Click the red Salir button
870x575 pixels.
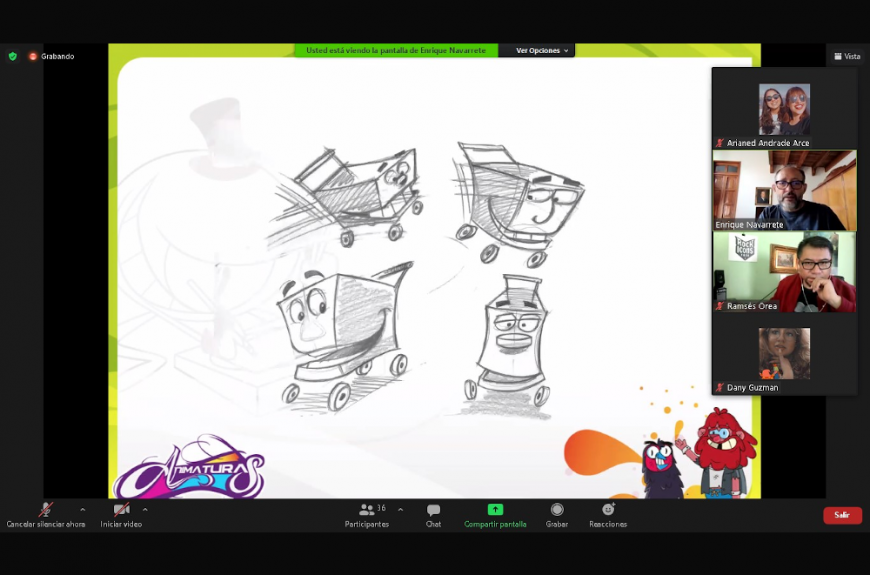point(842,515)
